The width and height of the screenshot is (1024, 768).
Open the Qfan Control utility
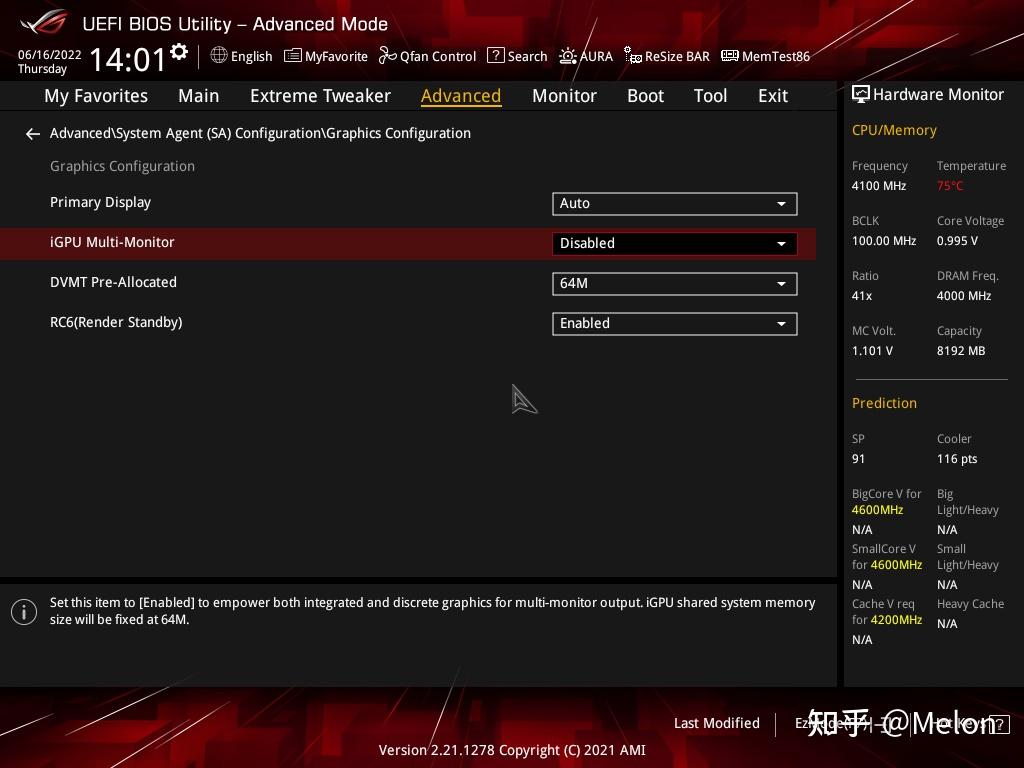(427, 56)
